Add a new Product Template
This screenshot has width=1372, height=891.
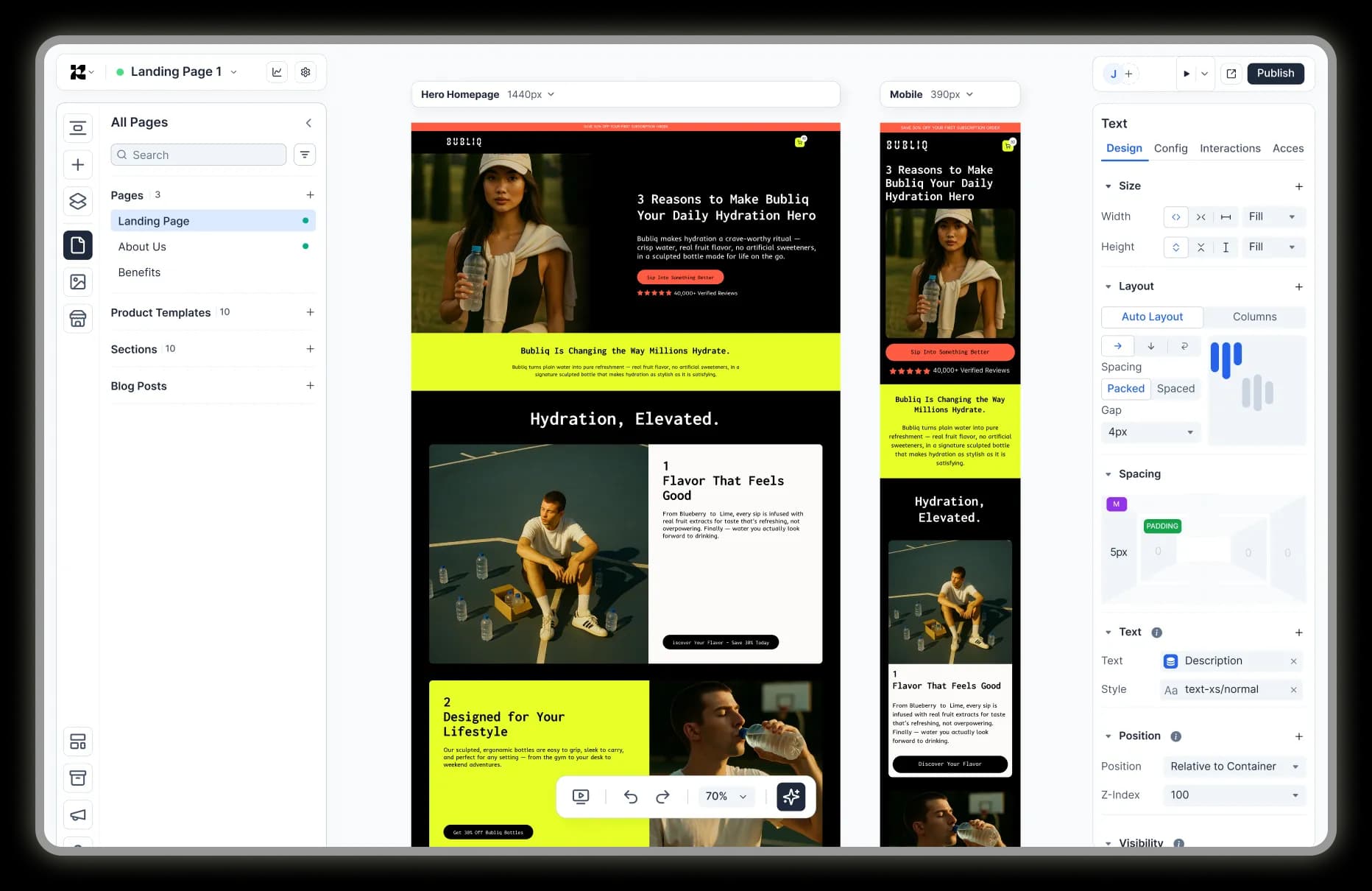(x=310, y=312)
